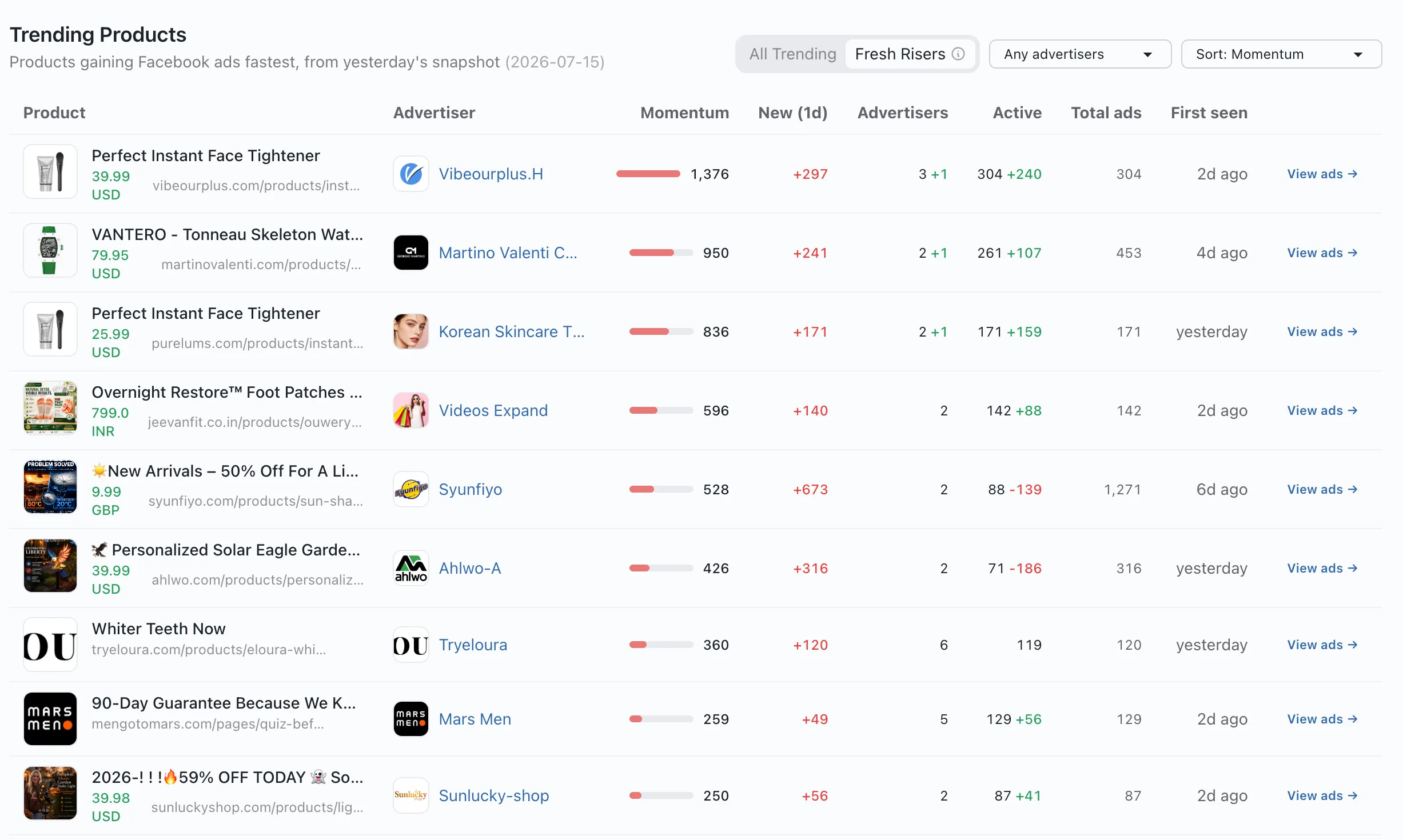This screenshot has width=1403, height=840.
Task: Open the Tryeloura advertiser link
Action: click(x=473, y=645)
